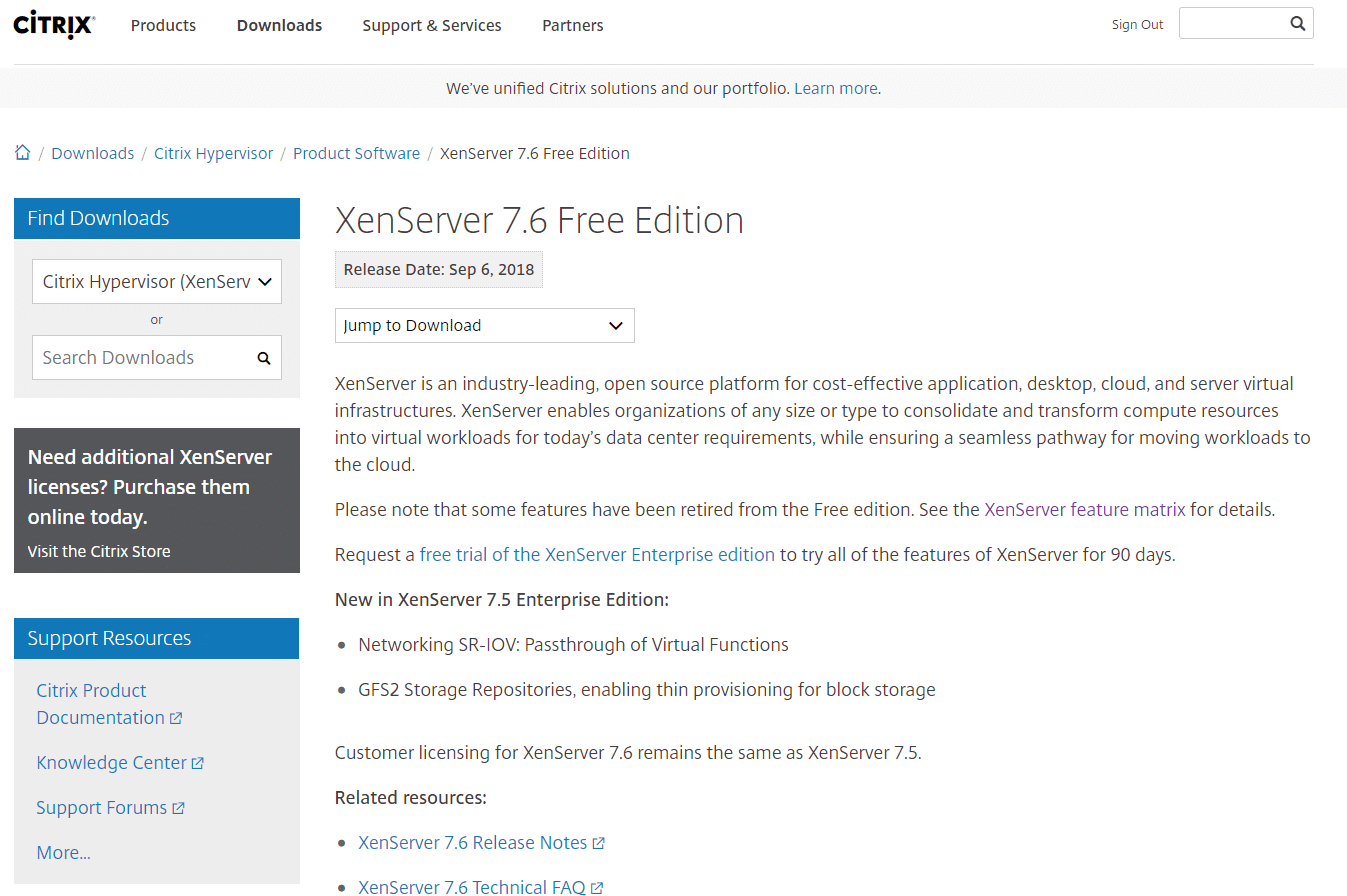Click 'Related resources:' subheading
Screen dimensions: 1347x896
tap(411, 798)
